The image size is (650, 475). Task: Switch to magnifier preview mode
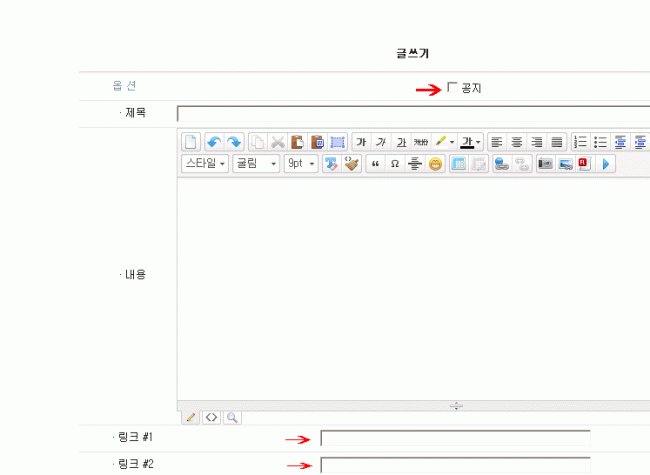pos(232,417)
